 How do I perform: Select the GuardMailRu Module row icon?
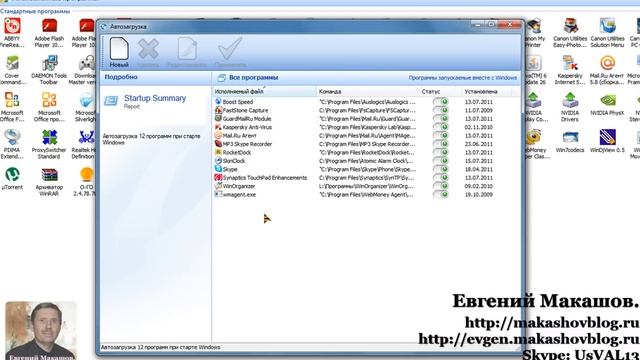click(218, 118)
